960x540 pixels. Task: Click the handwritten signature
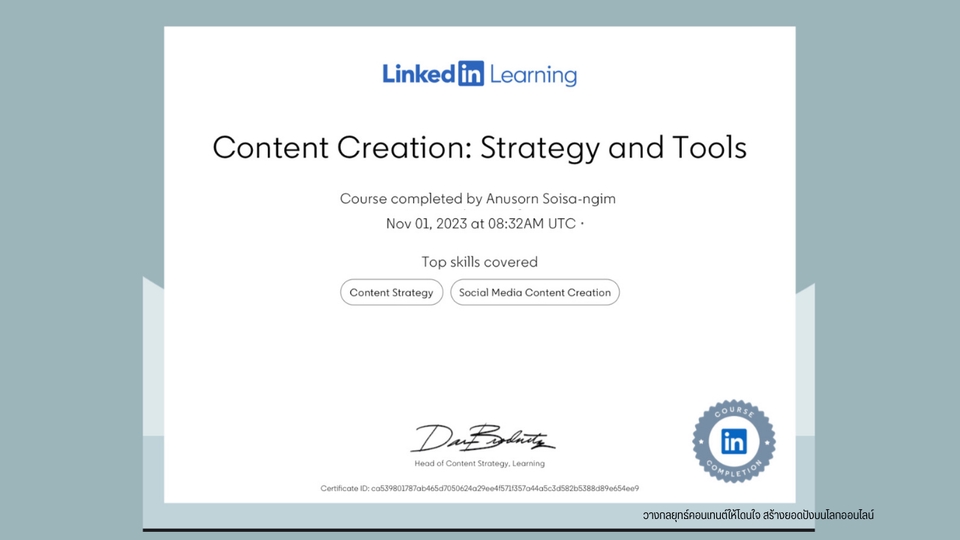point(482,438)
